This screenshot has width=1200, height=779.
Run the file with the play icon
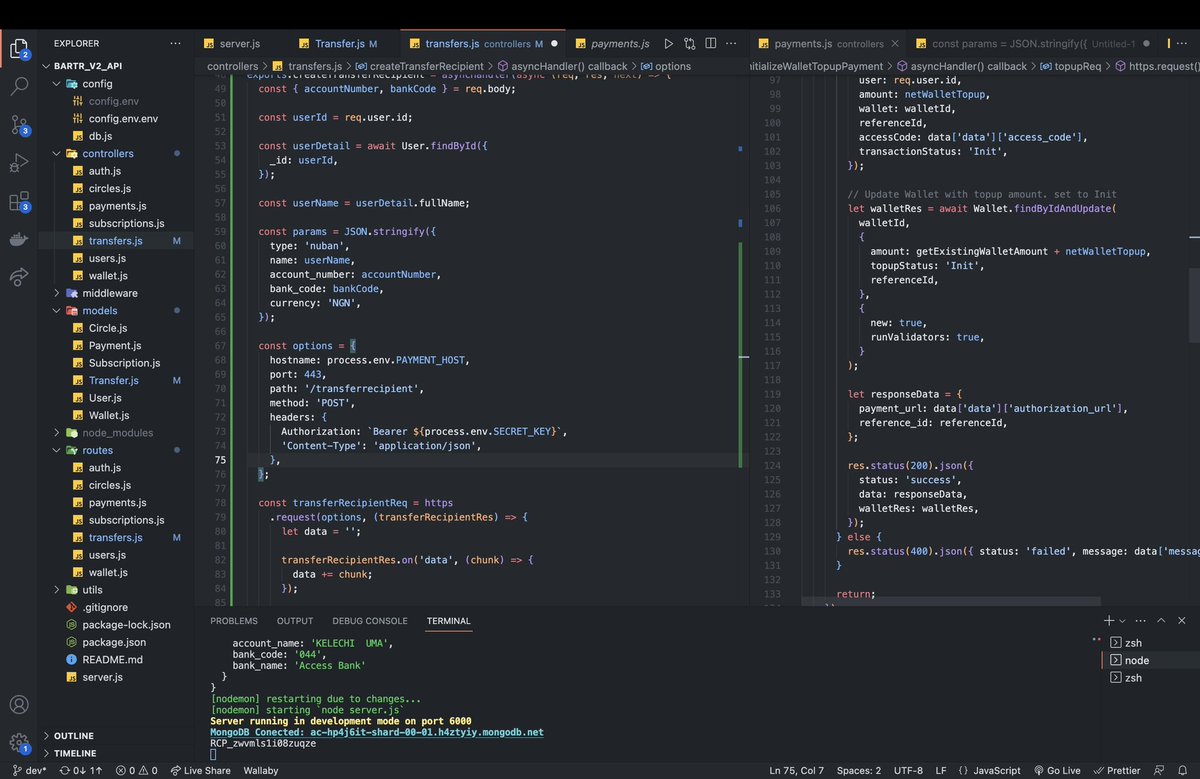click(x=668, y=44)
